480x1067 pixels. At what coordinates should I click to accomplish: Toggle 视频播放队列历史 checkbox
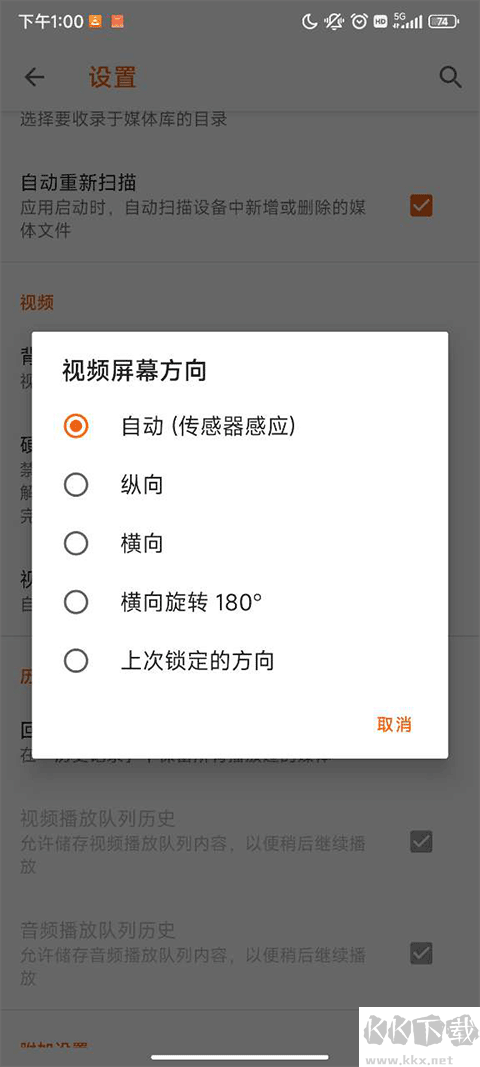click(421, 842)
